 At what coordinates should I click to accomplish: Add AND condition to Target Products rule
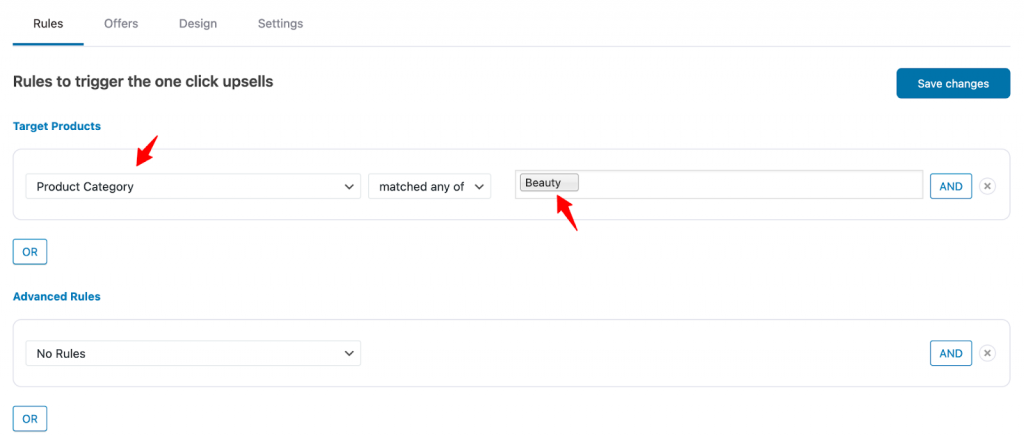pos(951,186)
